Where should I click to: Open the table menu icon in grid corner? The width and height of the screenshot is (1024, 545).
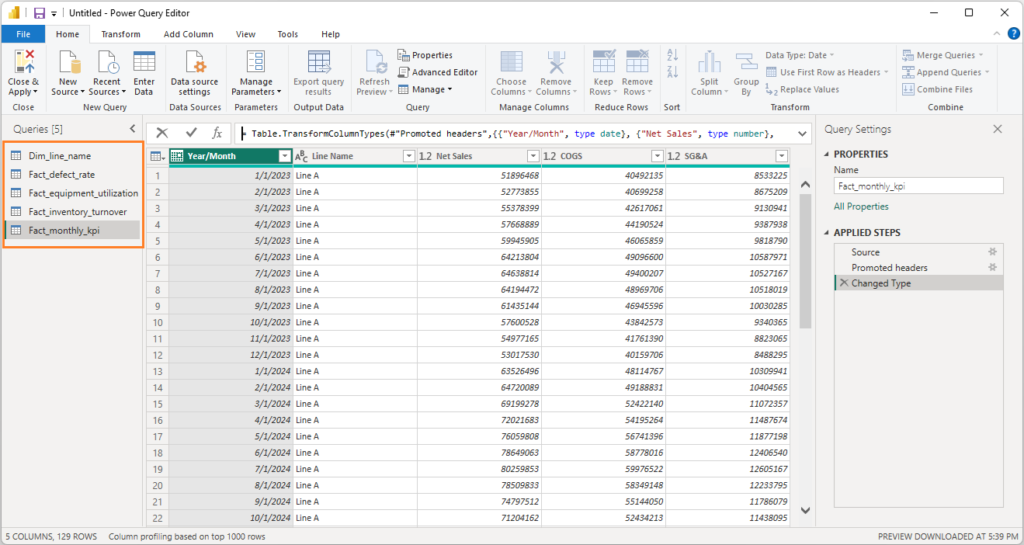(x=157, y=156)
